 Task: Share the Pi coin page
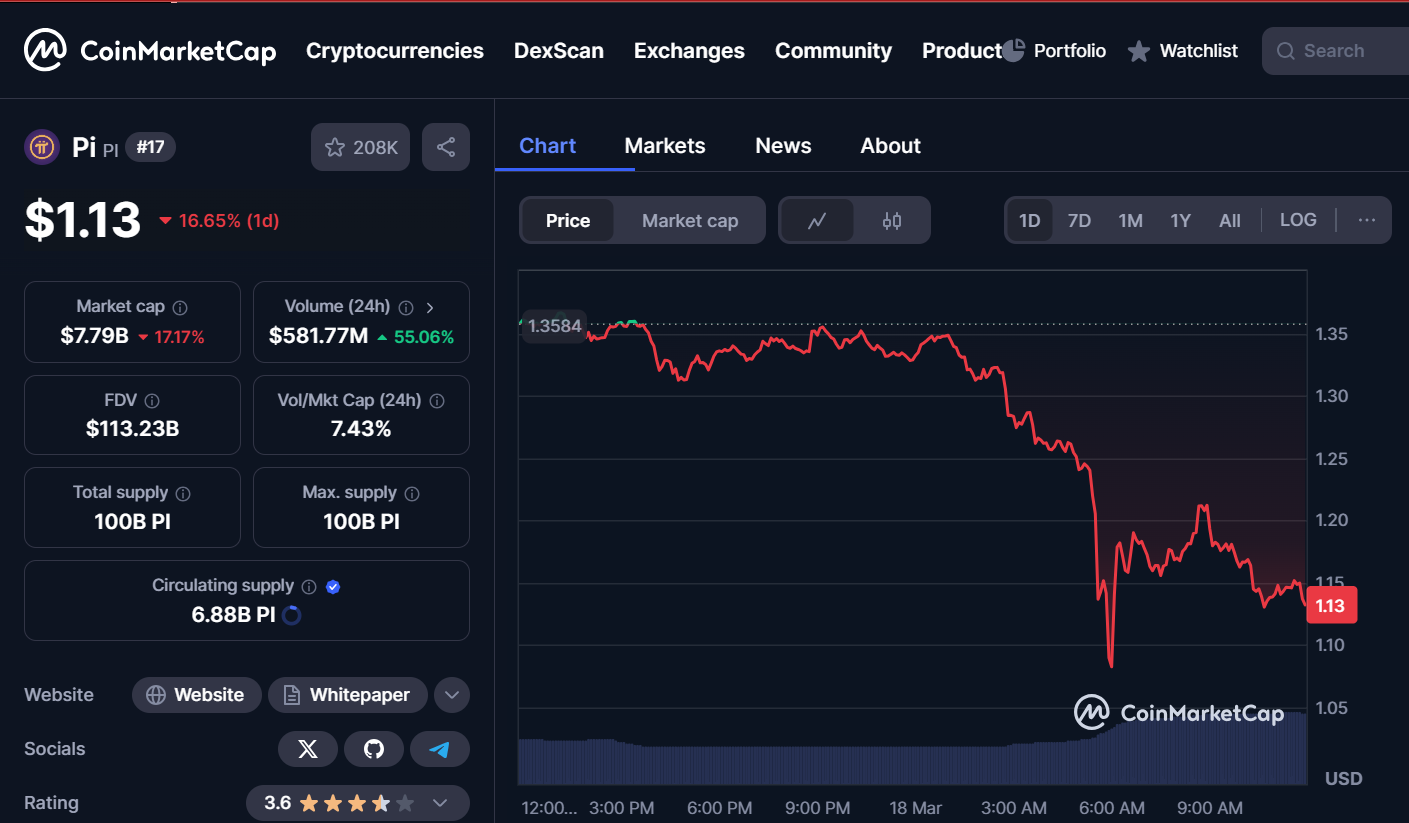pyautogui.click(x=446, y=146)
